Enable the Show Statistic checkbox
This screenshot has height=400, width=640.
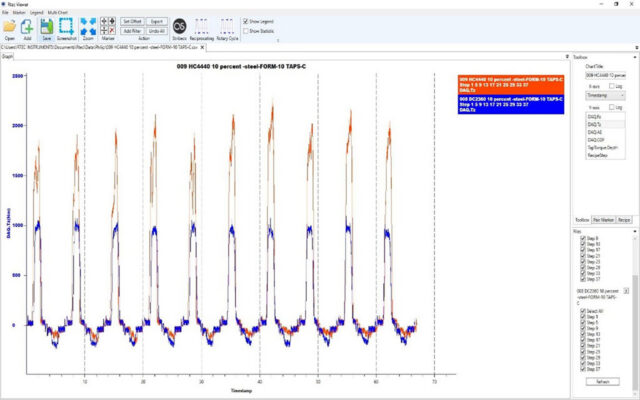[246, 31]
